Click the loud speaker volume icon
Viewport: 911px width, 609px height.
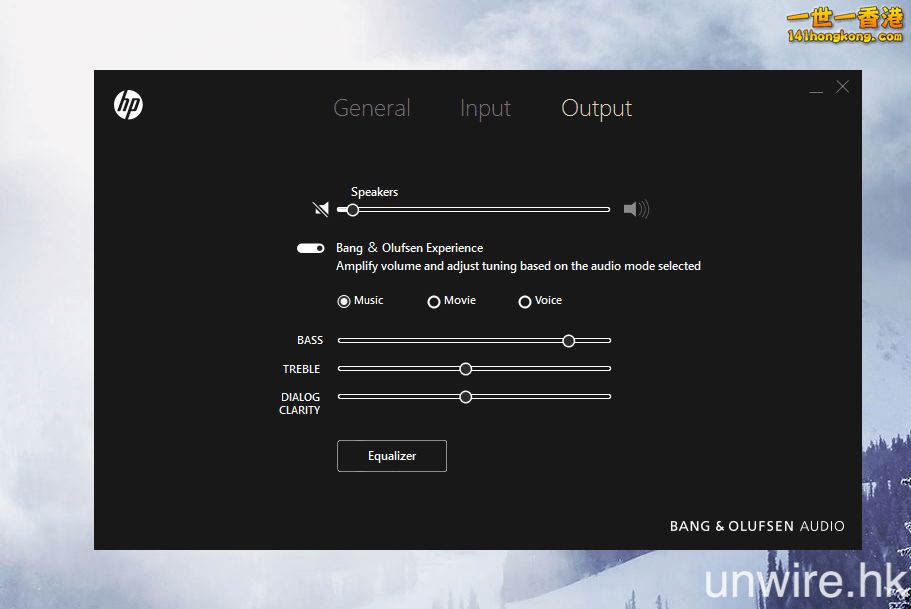pos(636,209)
